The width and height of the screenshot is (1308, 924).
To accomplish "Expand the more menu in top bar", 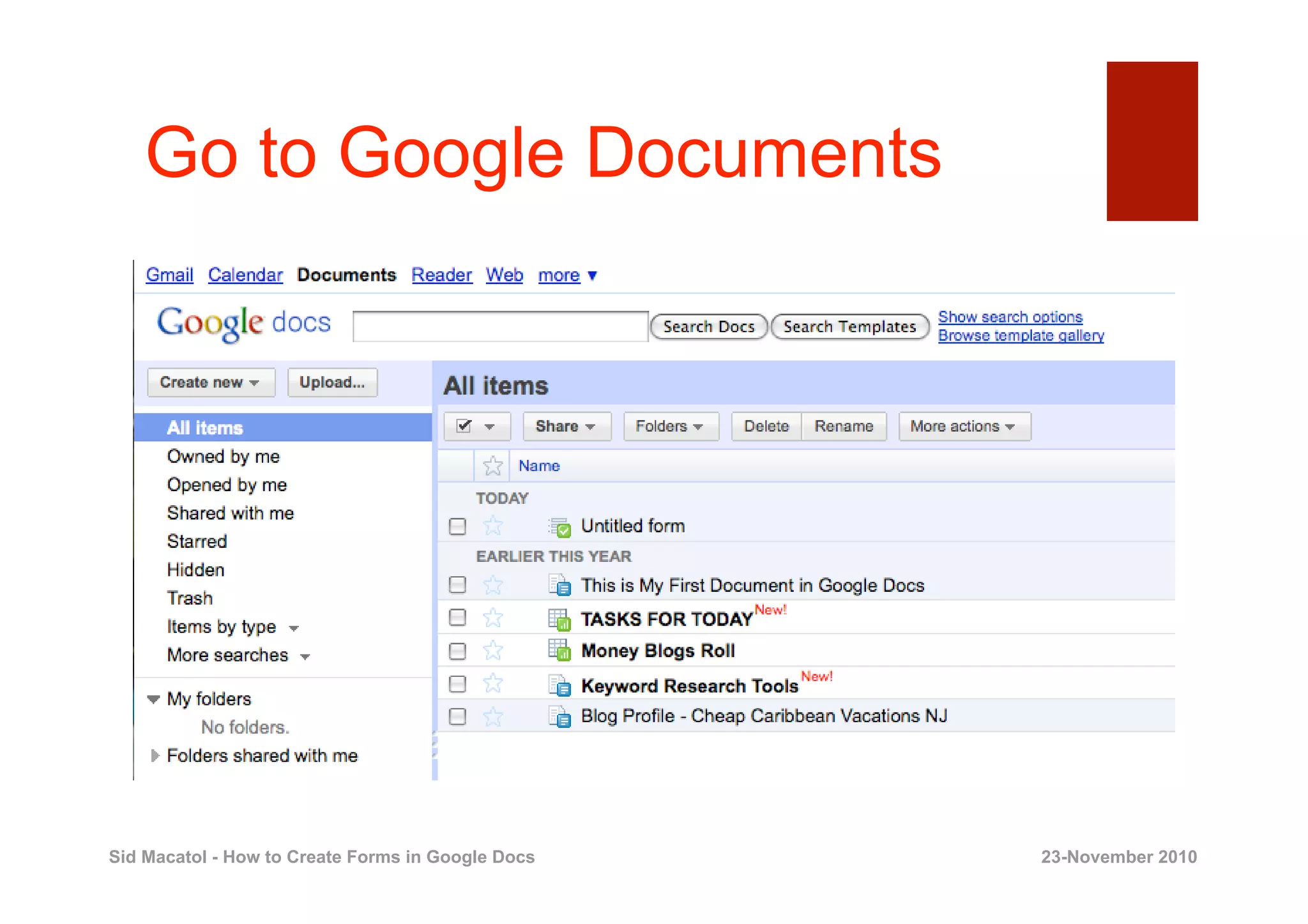I will tap(567, 275).
